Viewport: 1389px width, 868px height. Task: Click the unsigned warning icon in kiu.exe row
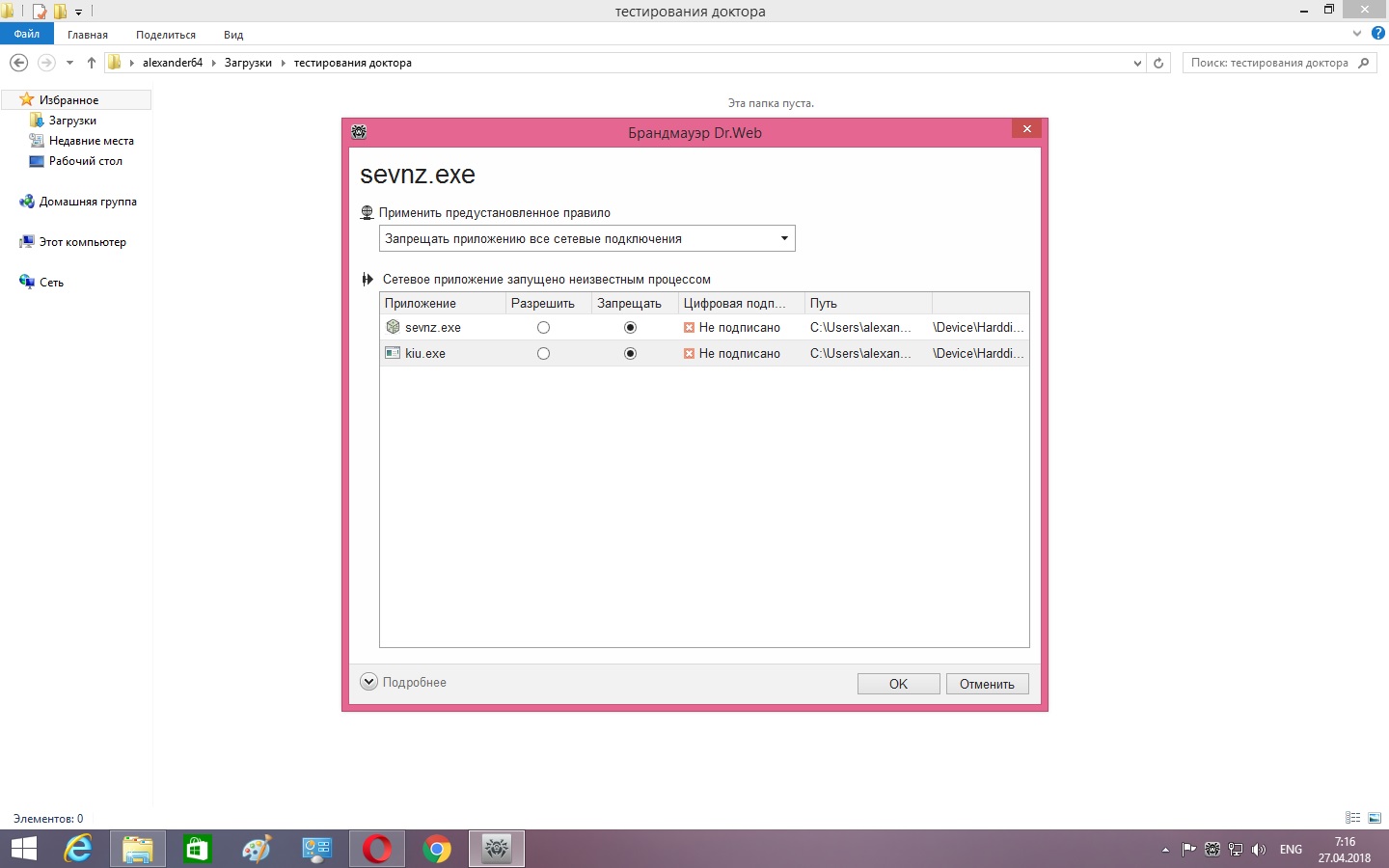point(689,354)
